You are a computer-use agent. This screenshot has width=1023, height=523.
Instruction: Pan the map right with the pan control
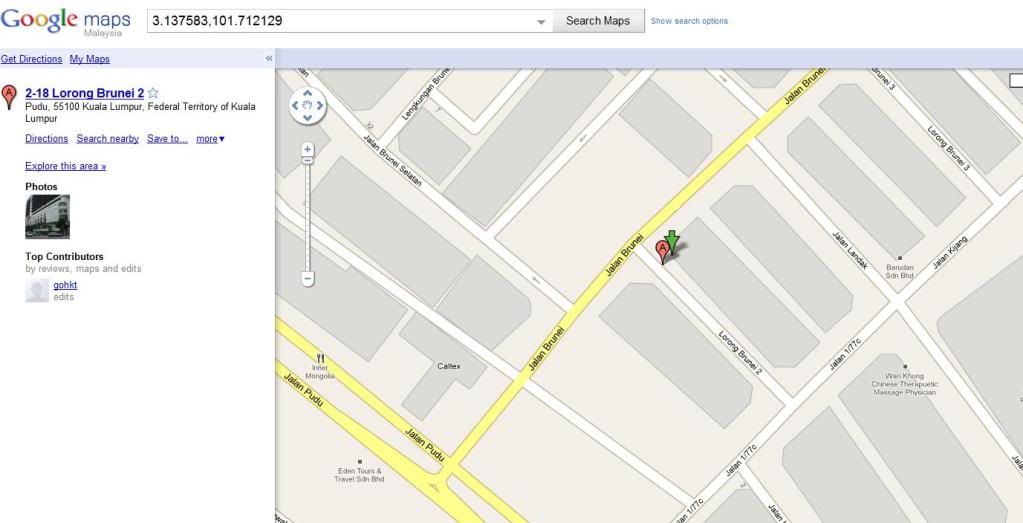pos(320,105)
